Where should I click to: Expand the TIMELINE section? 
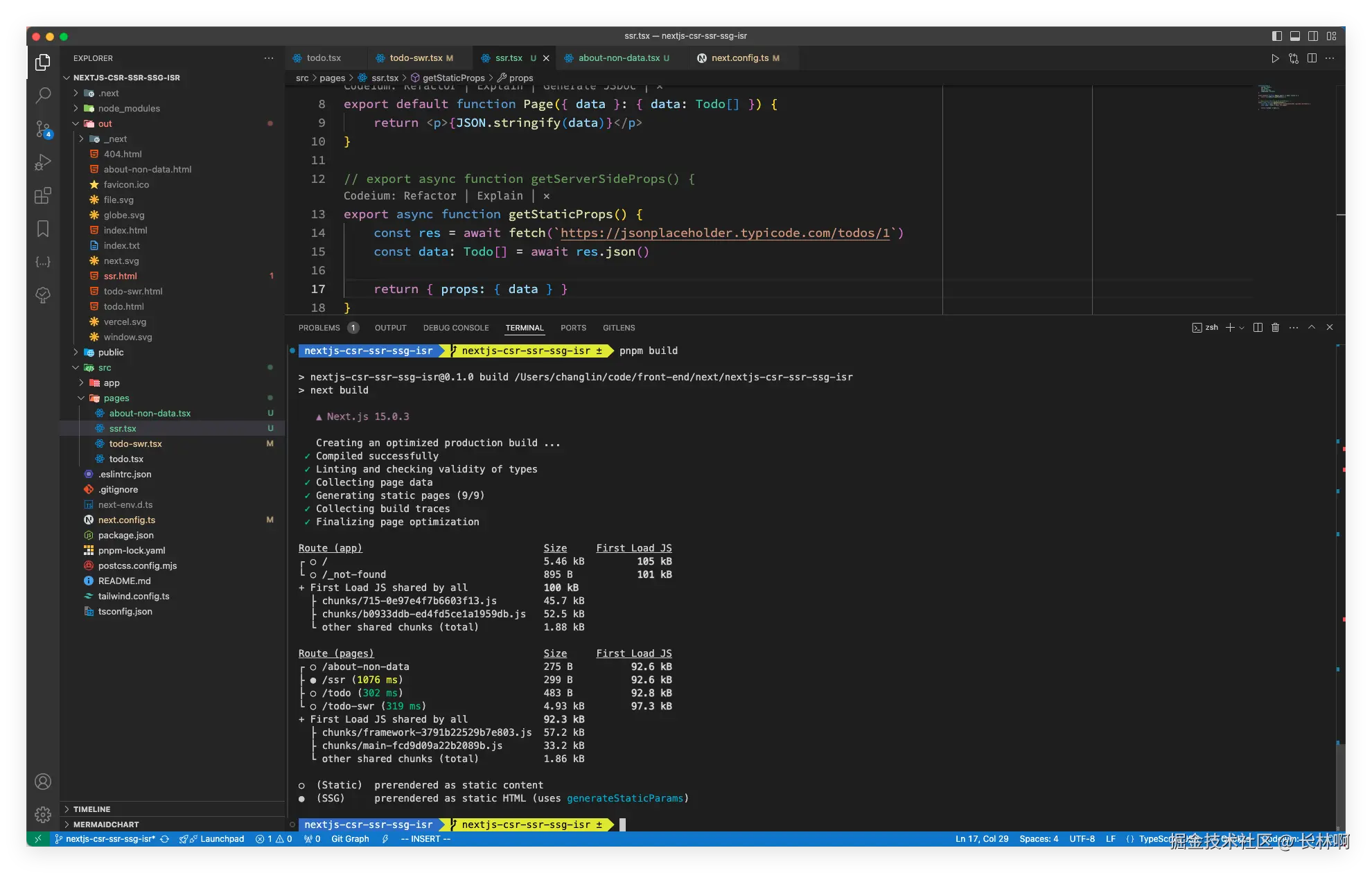(91, 809)
